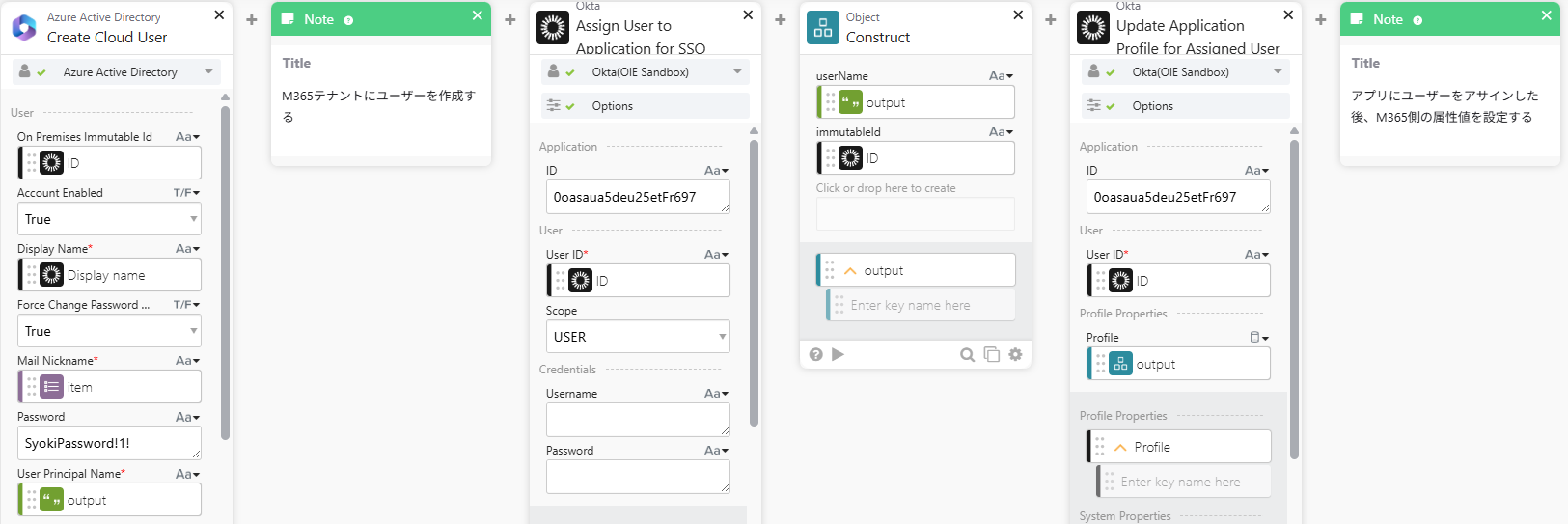The height and width of the screenshot is (524, 1568).
Task: Click the Construct output result pill
Action: point(916,270)
